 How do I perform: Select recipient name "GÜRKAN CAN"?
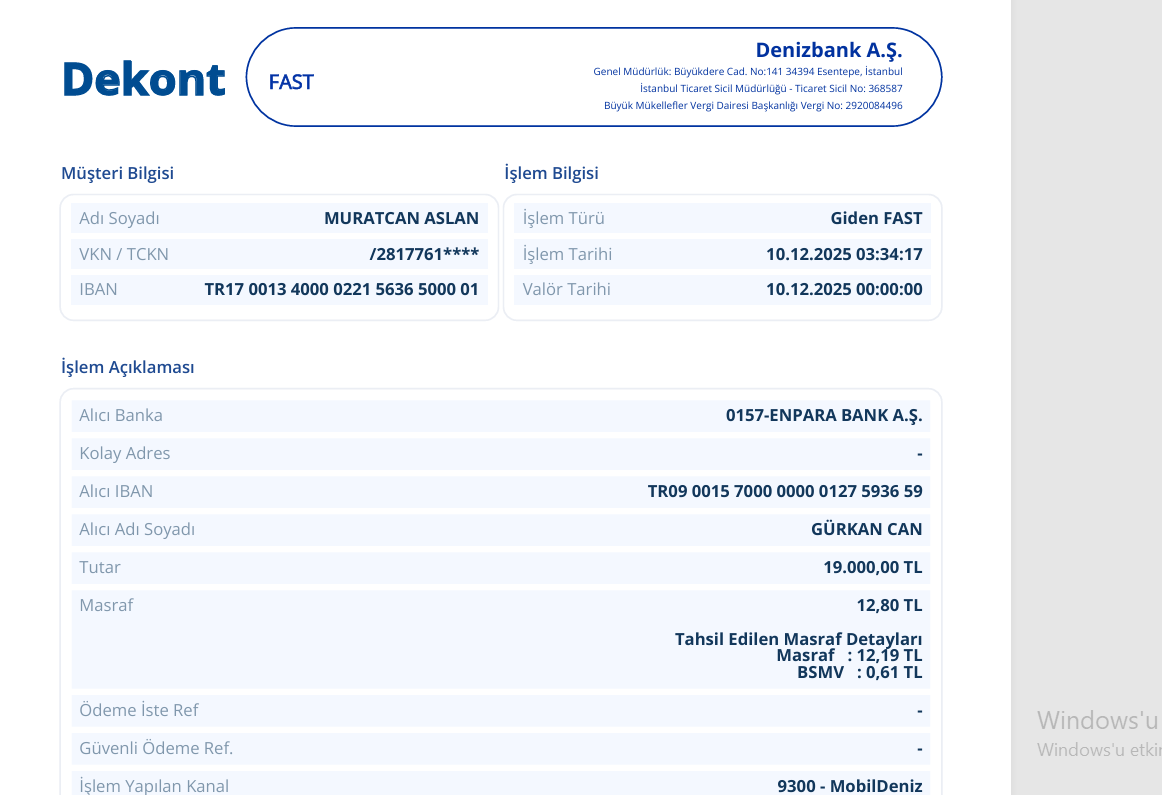866,529
